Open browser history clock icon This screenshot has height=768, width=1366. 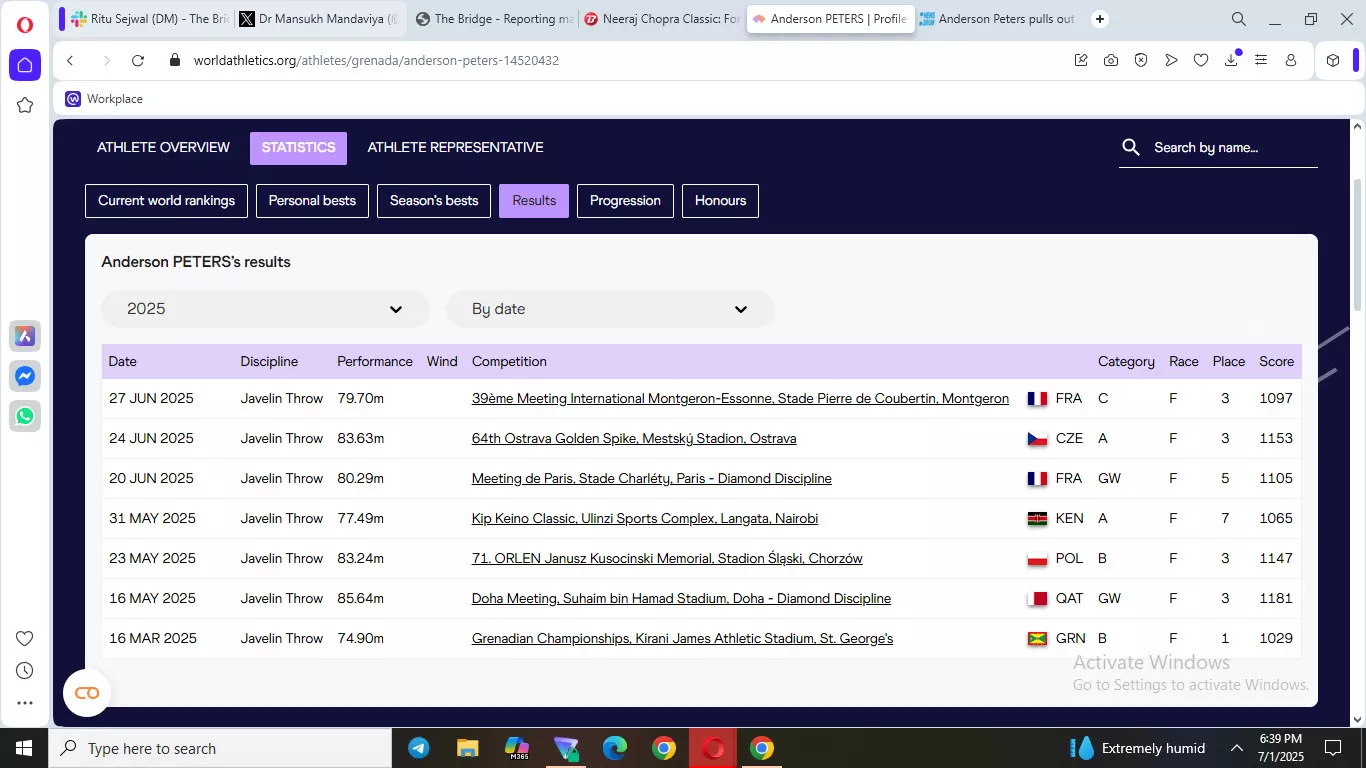click(x=25, y=671)
